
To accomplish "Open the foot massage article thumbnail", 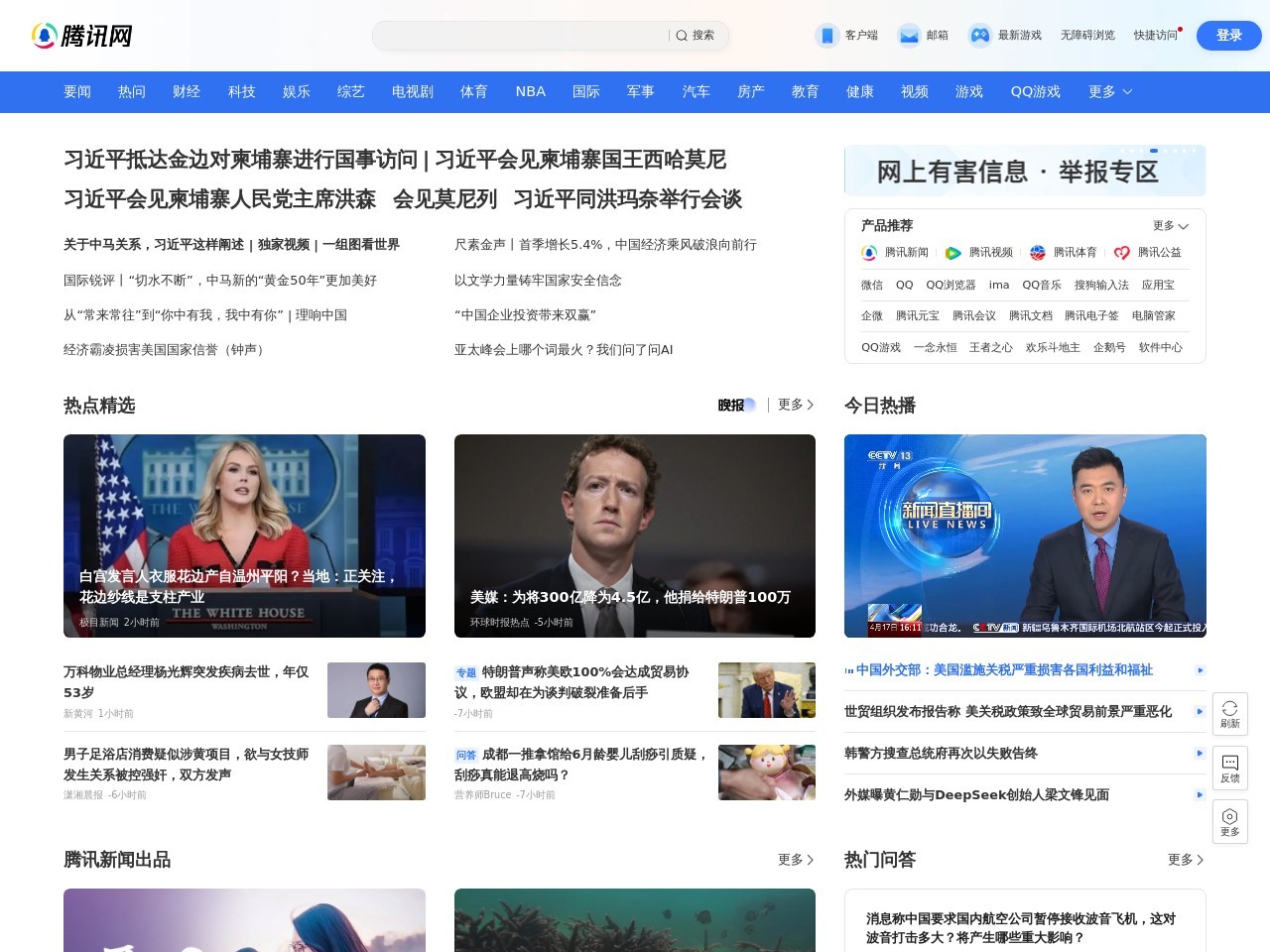I will click(376, 773).
